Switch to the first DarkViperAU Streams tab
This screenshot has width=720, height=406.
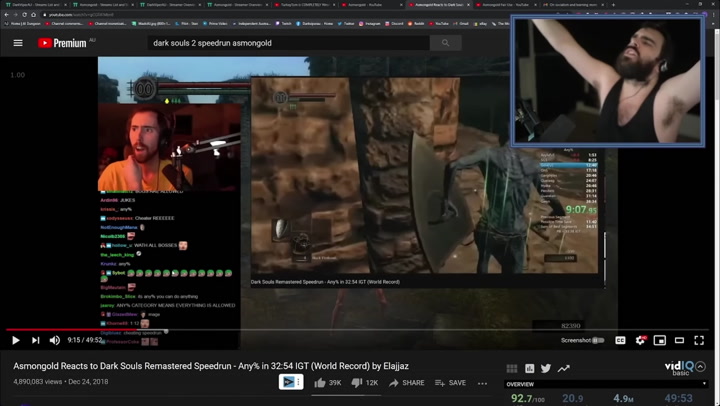[35, 5]
